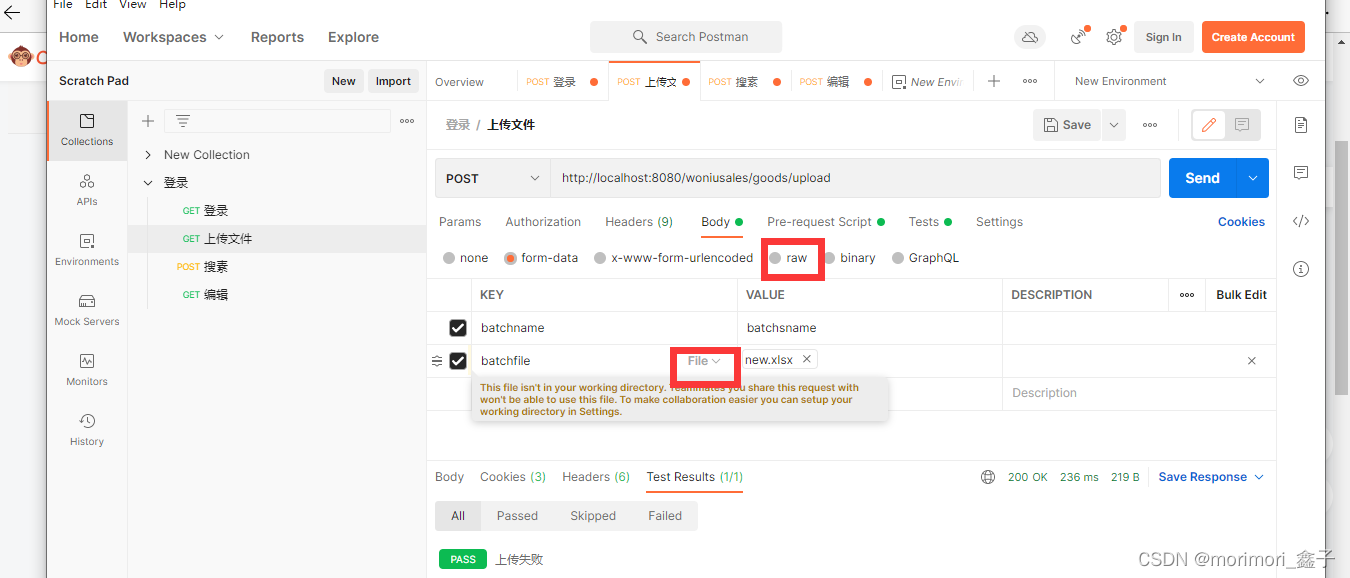
Task: Open the documentation icon in right sidebar
Action: (x=1301, y=125)
